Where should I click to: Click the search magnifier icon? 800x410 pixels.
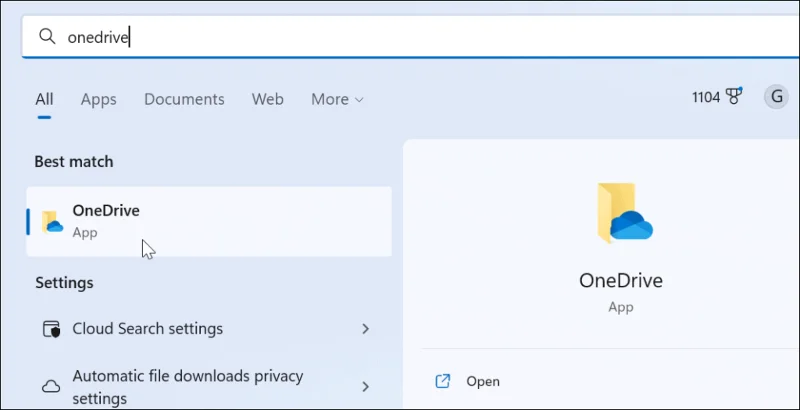pyautogui.click(x=47, y=36)
